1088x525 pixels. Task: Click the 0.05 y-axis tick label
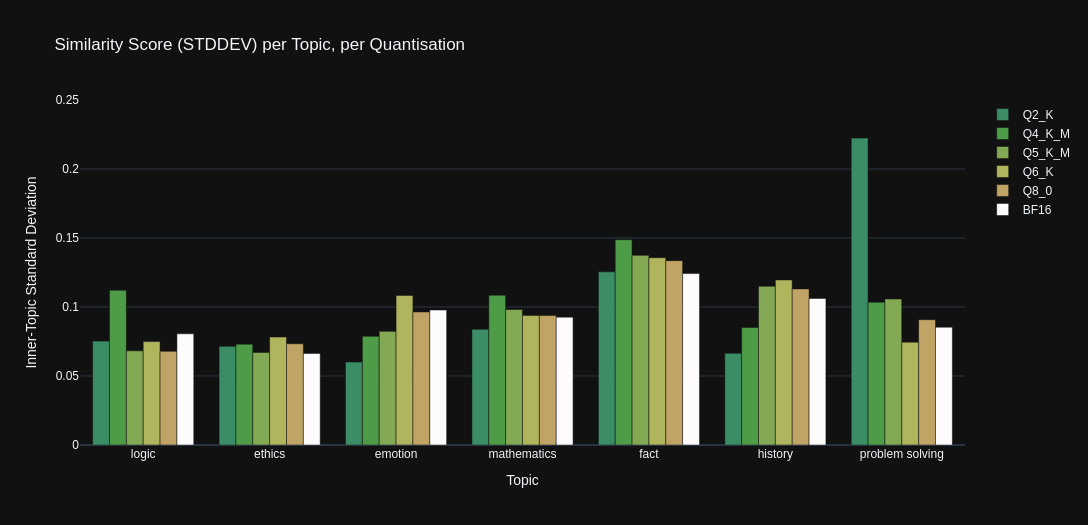coord(67,376)
